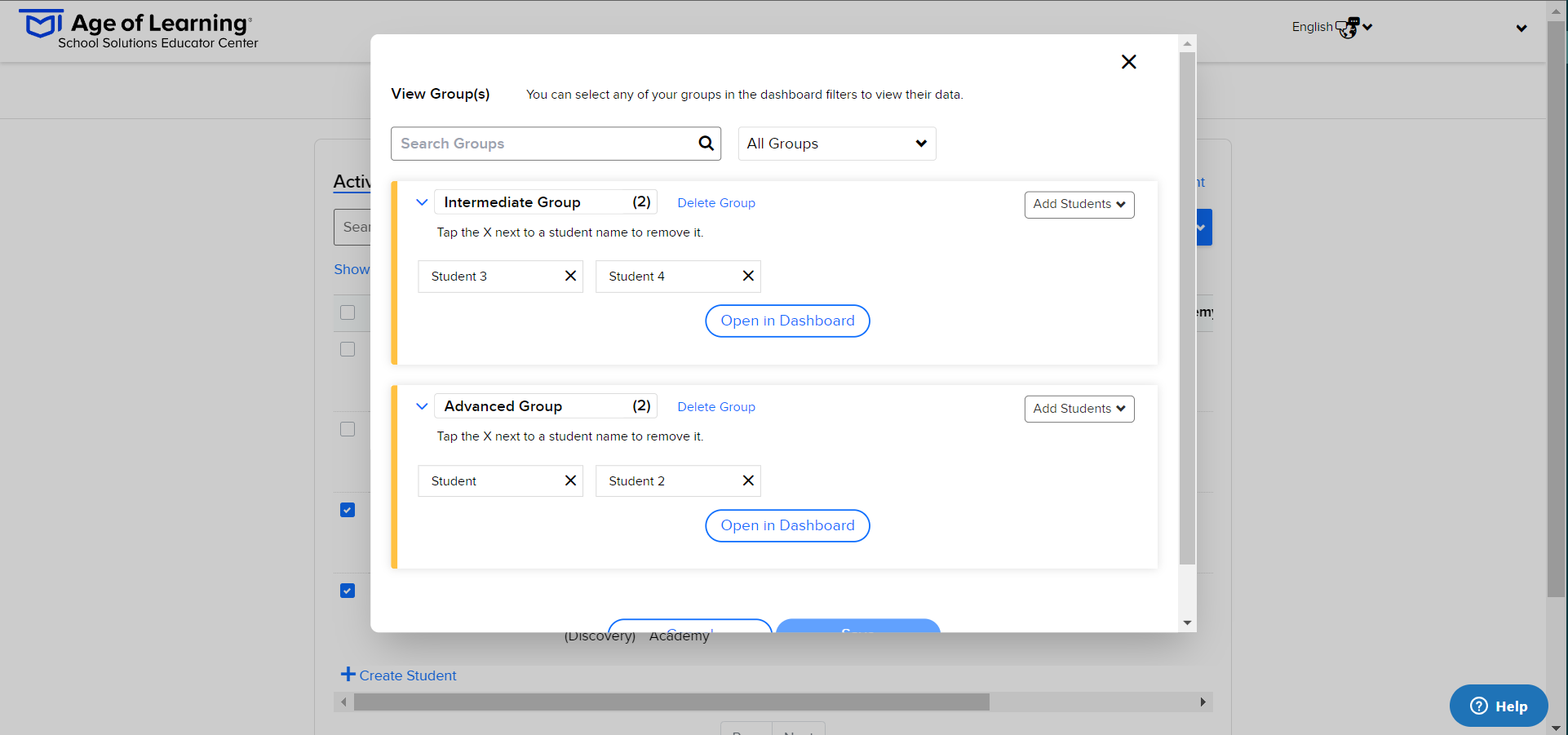This screenshot has height=735, width=1568.
Task: Toggle the select-all header checkbox
Action: [x=348, y=312]
